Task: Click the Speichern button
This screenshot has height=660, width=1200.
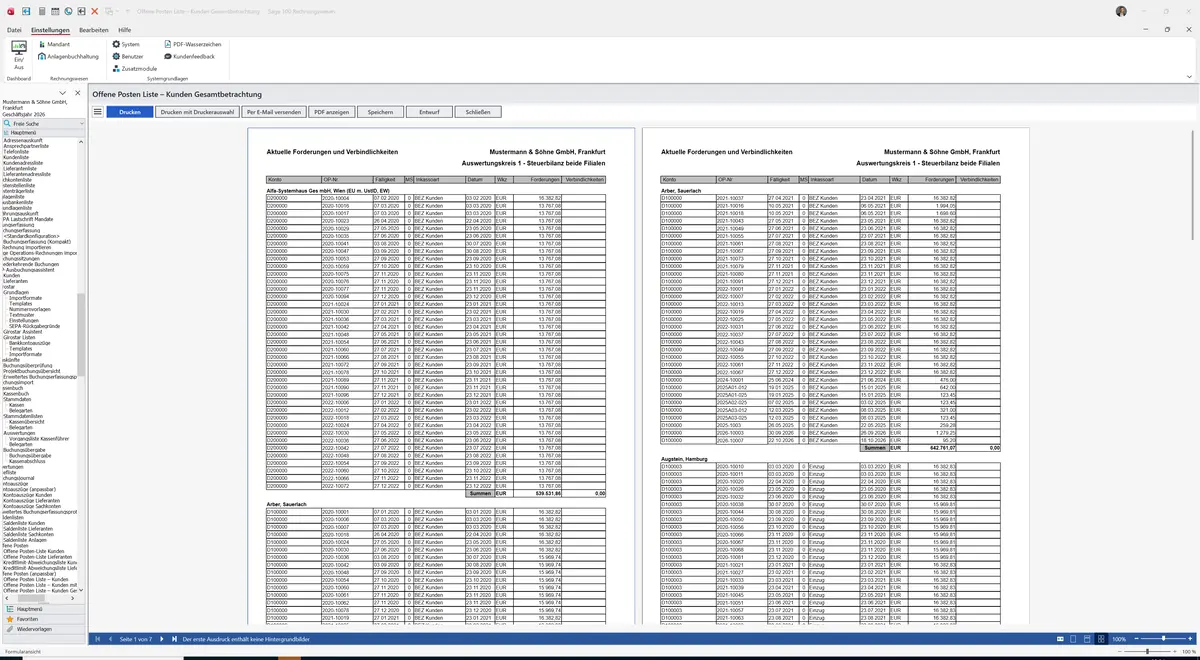Action: coord(380,112)
